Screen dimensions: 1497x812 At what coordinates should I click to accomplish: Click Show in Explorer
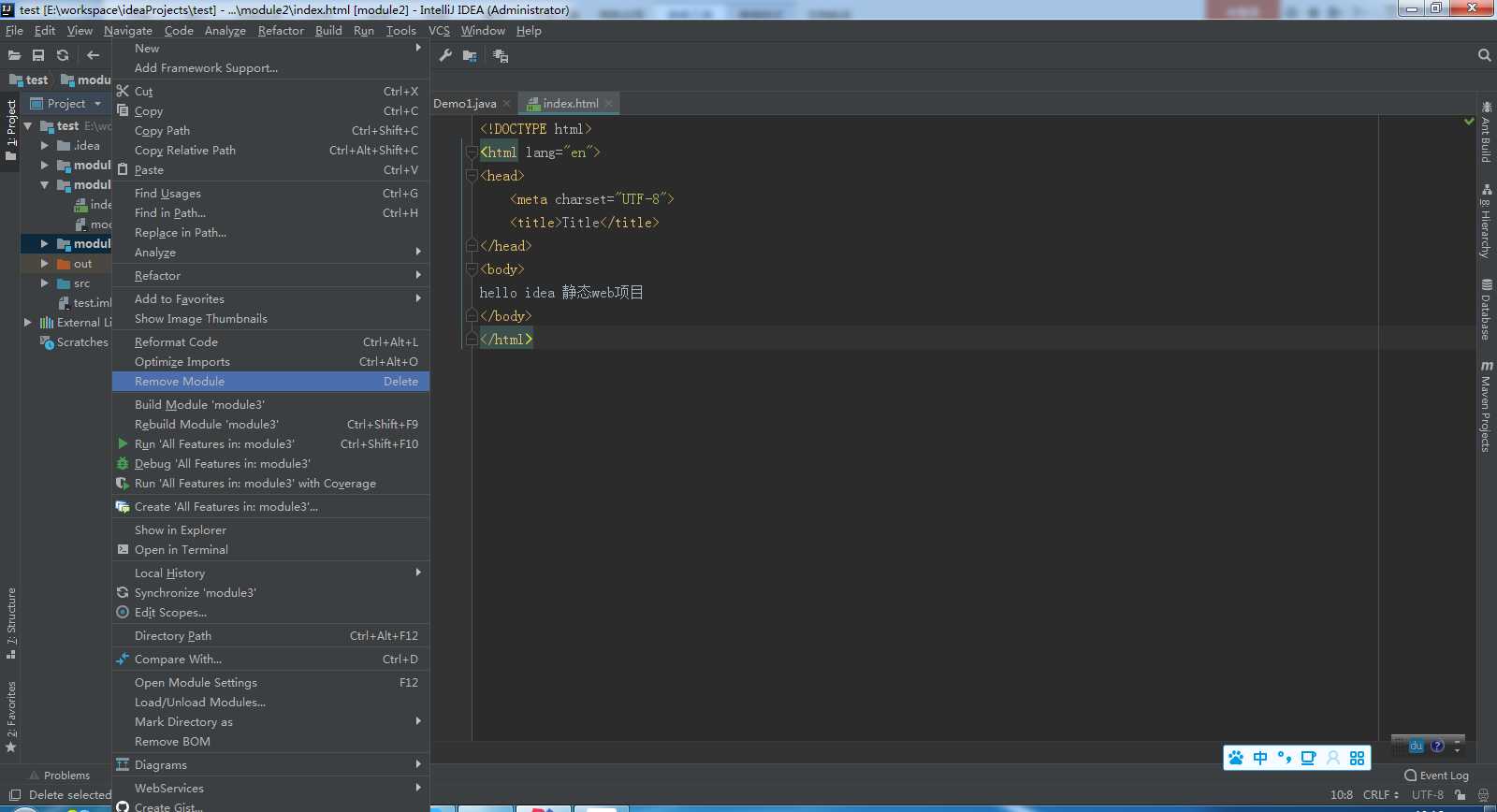pyautogui.click(x=270, y=530)
